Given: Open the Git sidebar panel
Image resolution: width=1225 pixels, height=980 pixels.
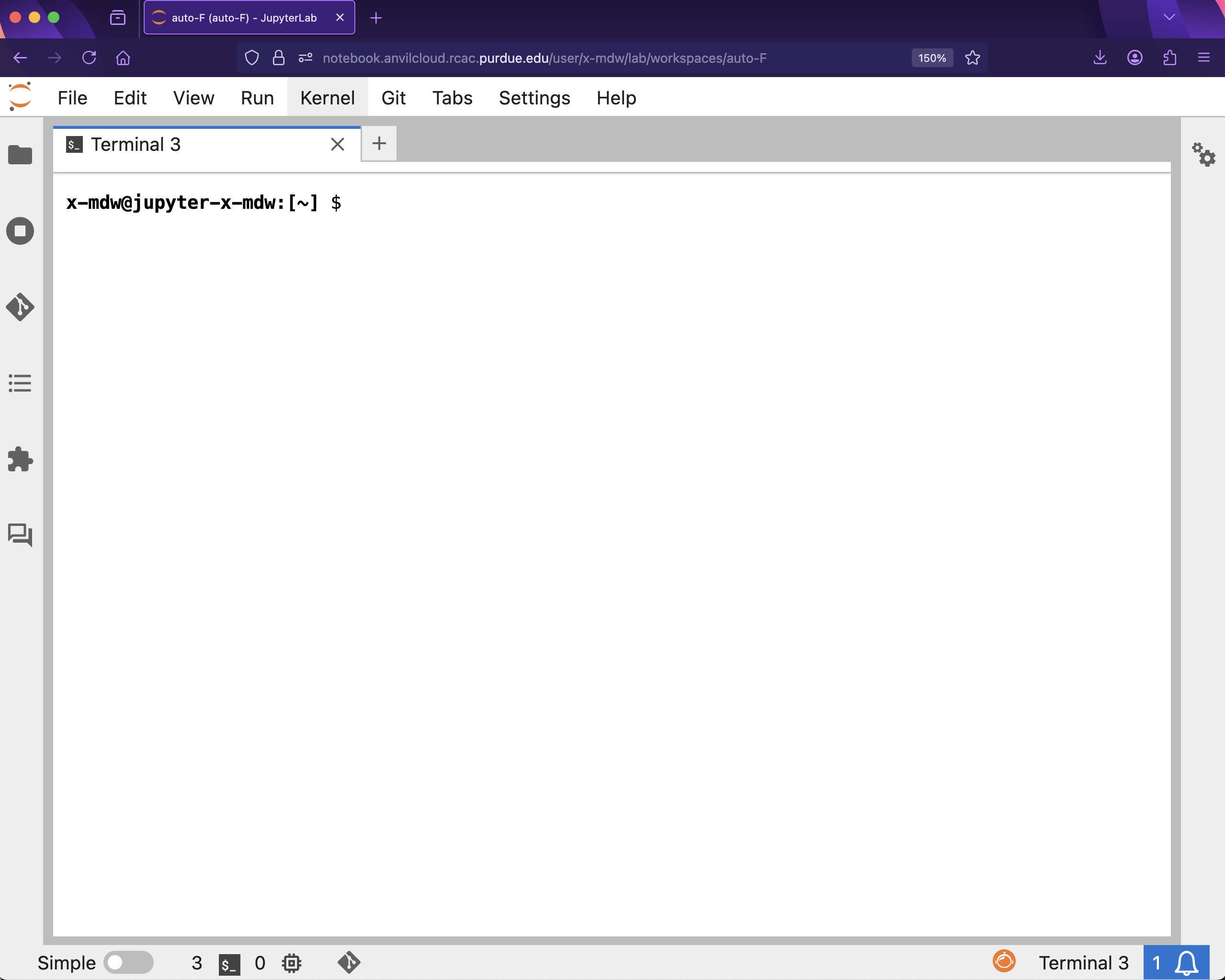Looking at the screenshot, I should pyautogui.click(x=21, y=307).
